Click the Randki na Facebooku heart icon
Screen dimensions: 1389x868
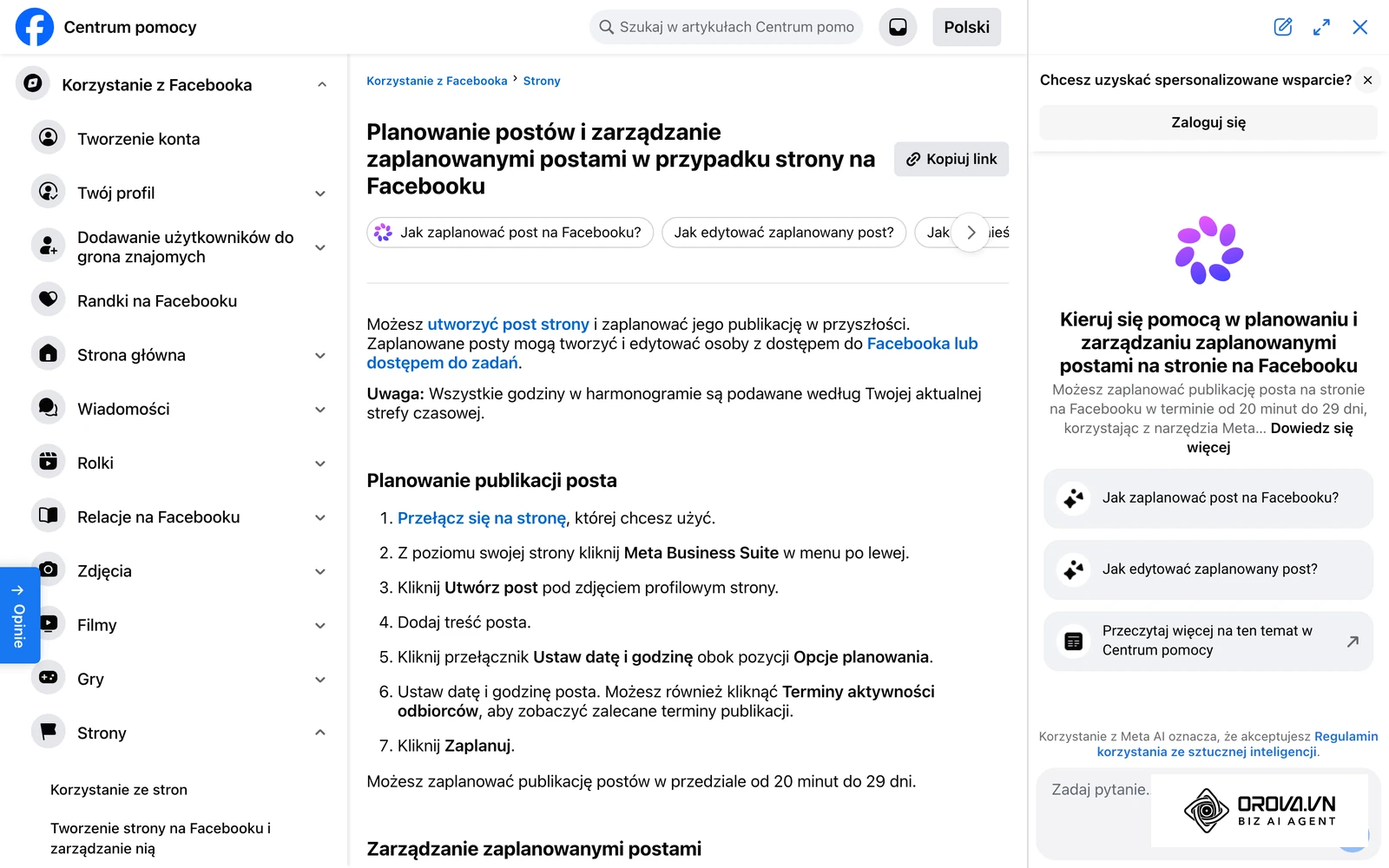(x=49, y=299)
